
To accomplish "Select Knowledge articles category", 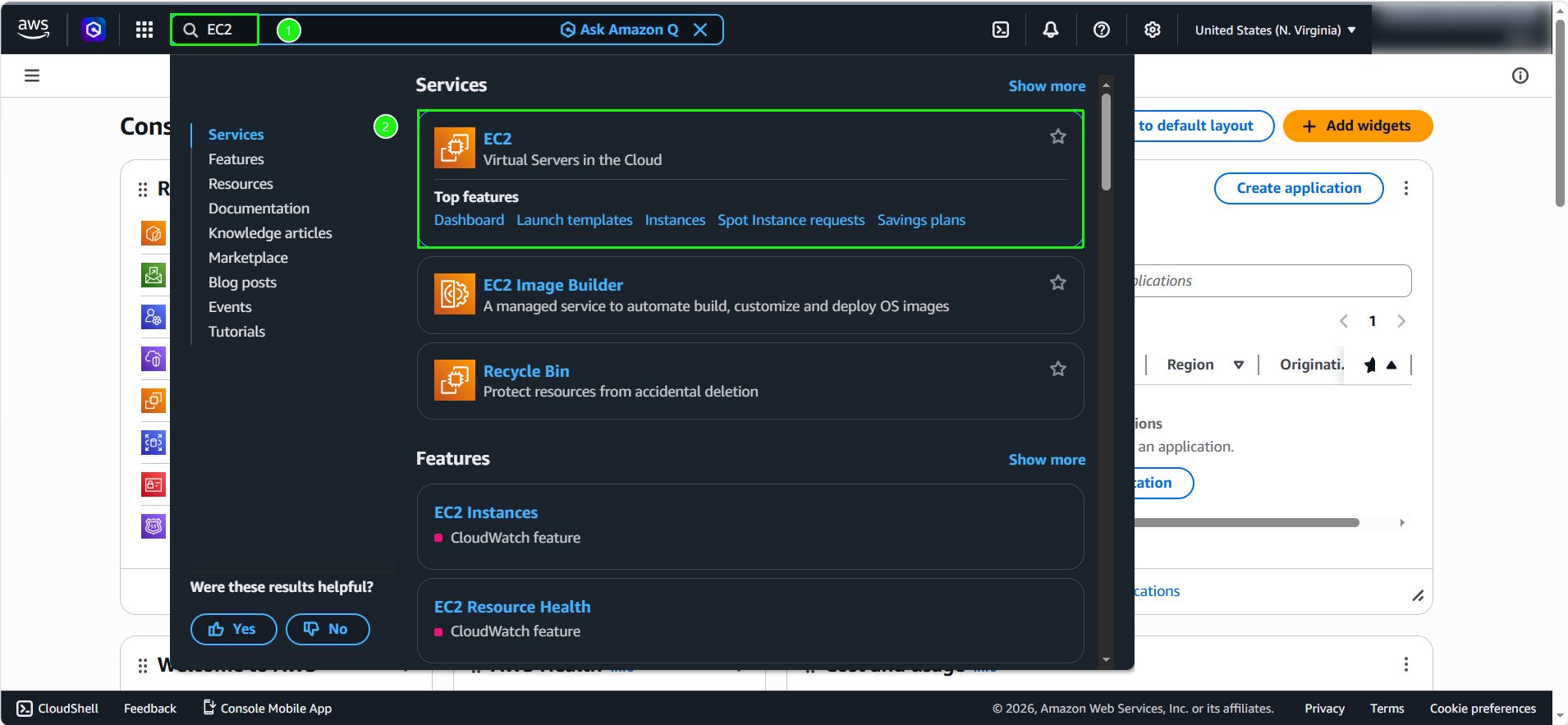I will point(270,233).
